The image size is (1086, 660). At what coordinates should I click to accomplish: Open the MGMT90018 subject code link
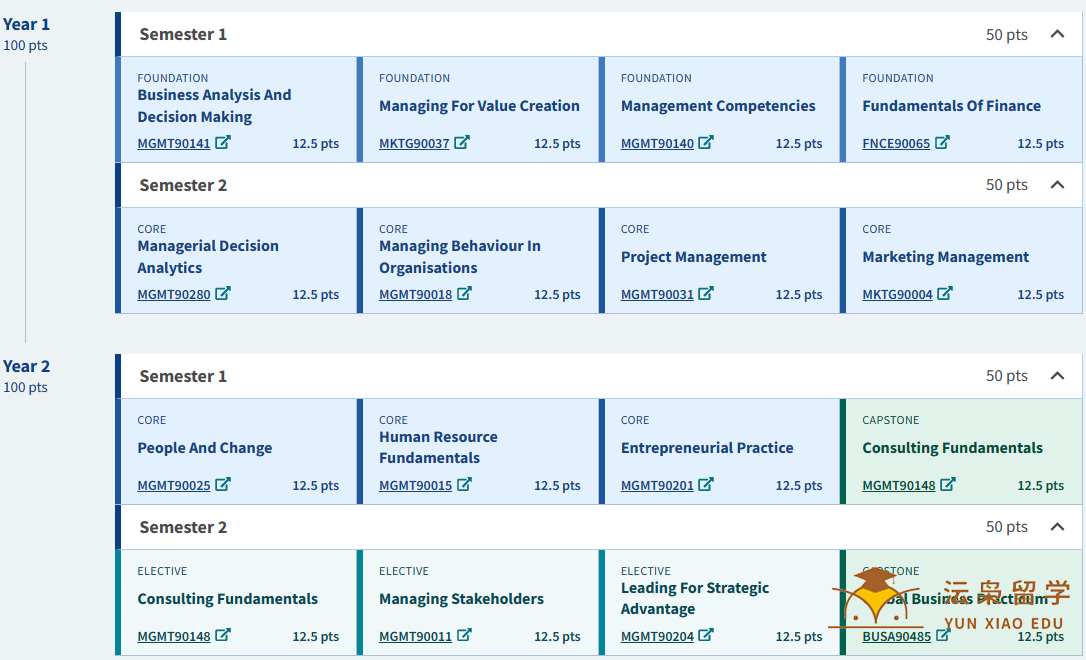coord(416,294)
